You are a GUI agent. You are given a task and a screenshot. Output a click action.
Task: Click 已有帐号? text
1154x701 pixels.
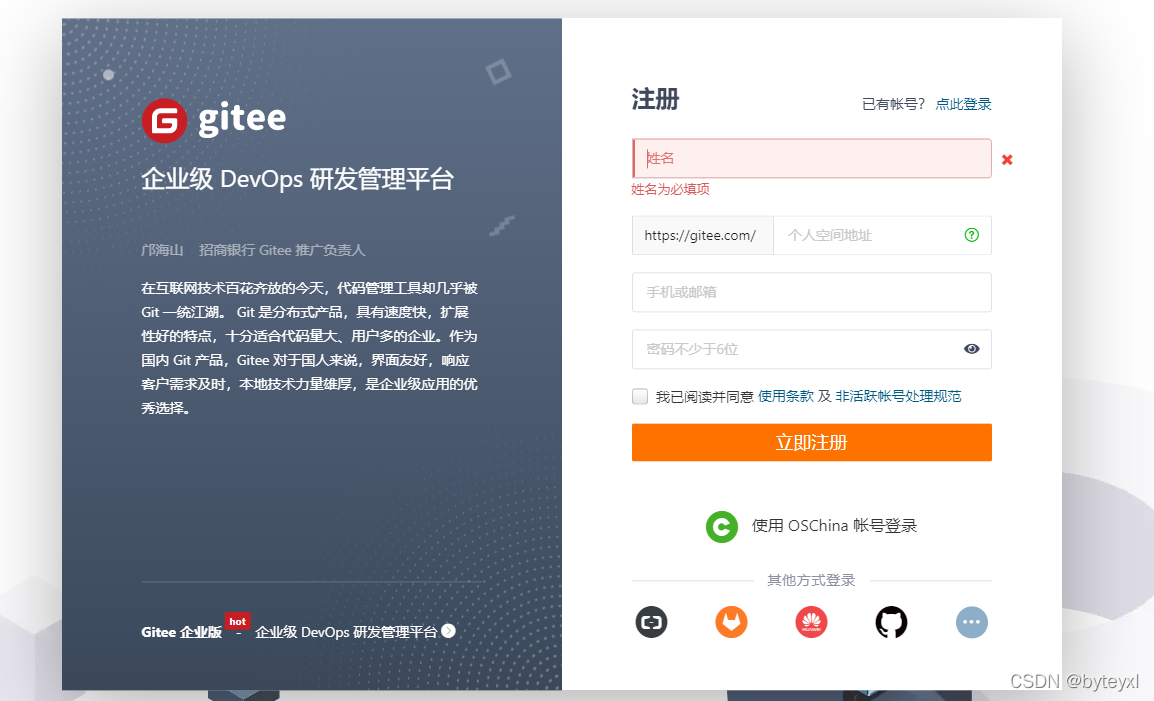pos(893,105)
